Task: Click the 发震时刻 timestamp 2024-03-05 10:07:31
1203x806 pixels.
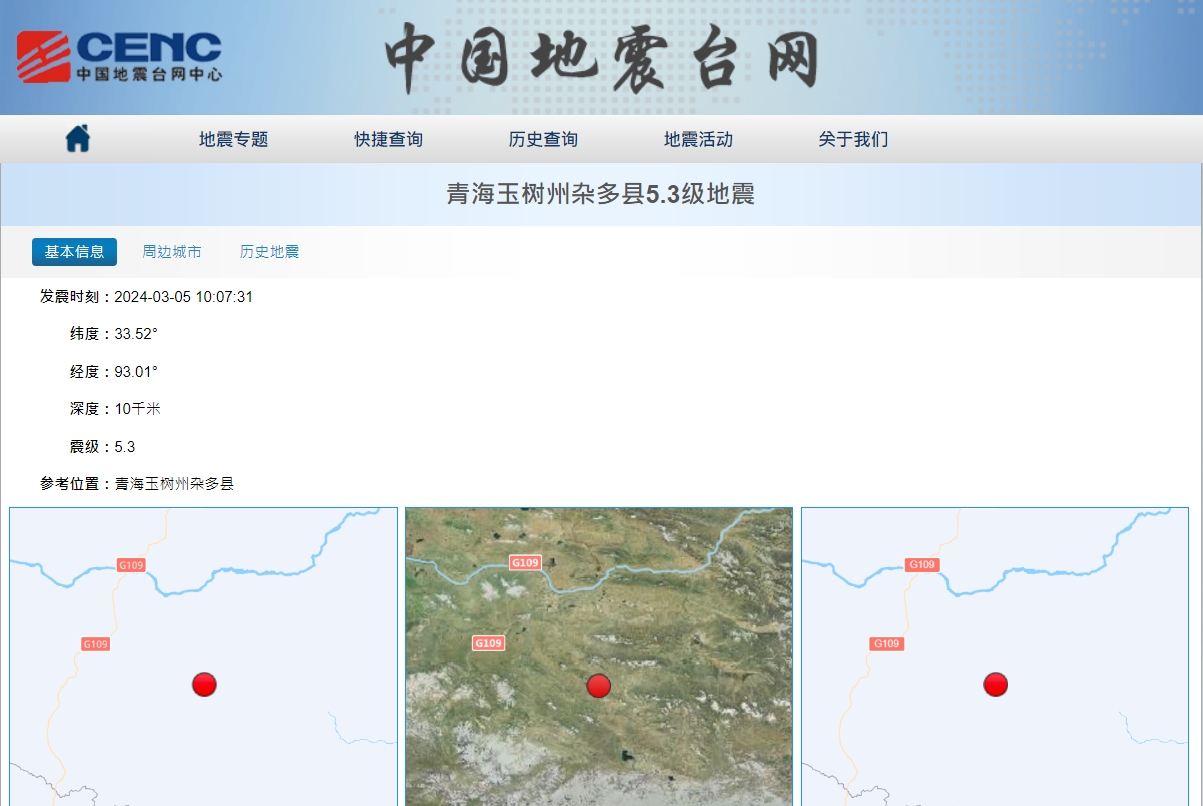Action: [x=183, y=297]
